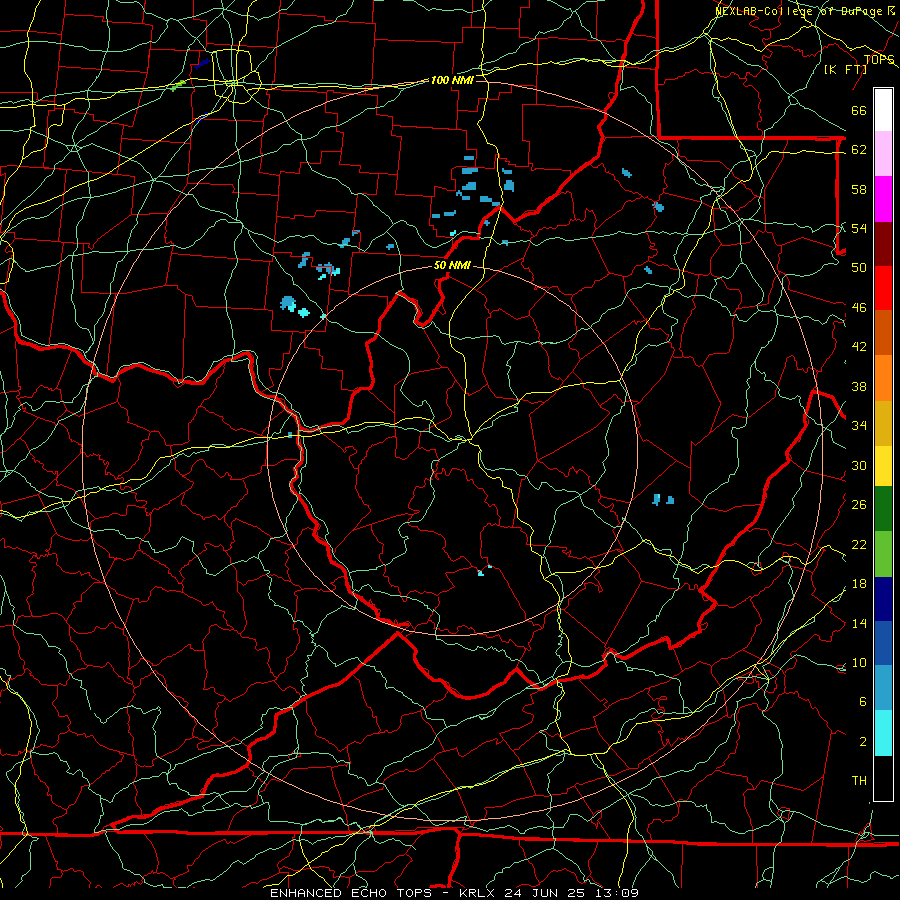Screen dimensions: 900x900
Task: Click the '26' legend value
Action: pyautogui.click(x=859, y=505)
